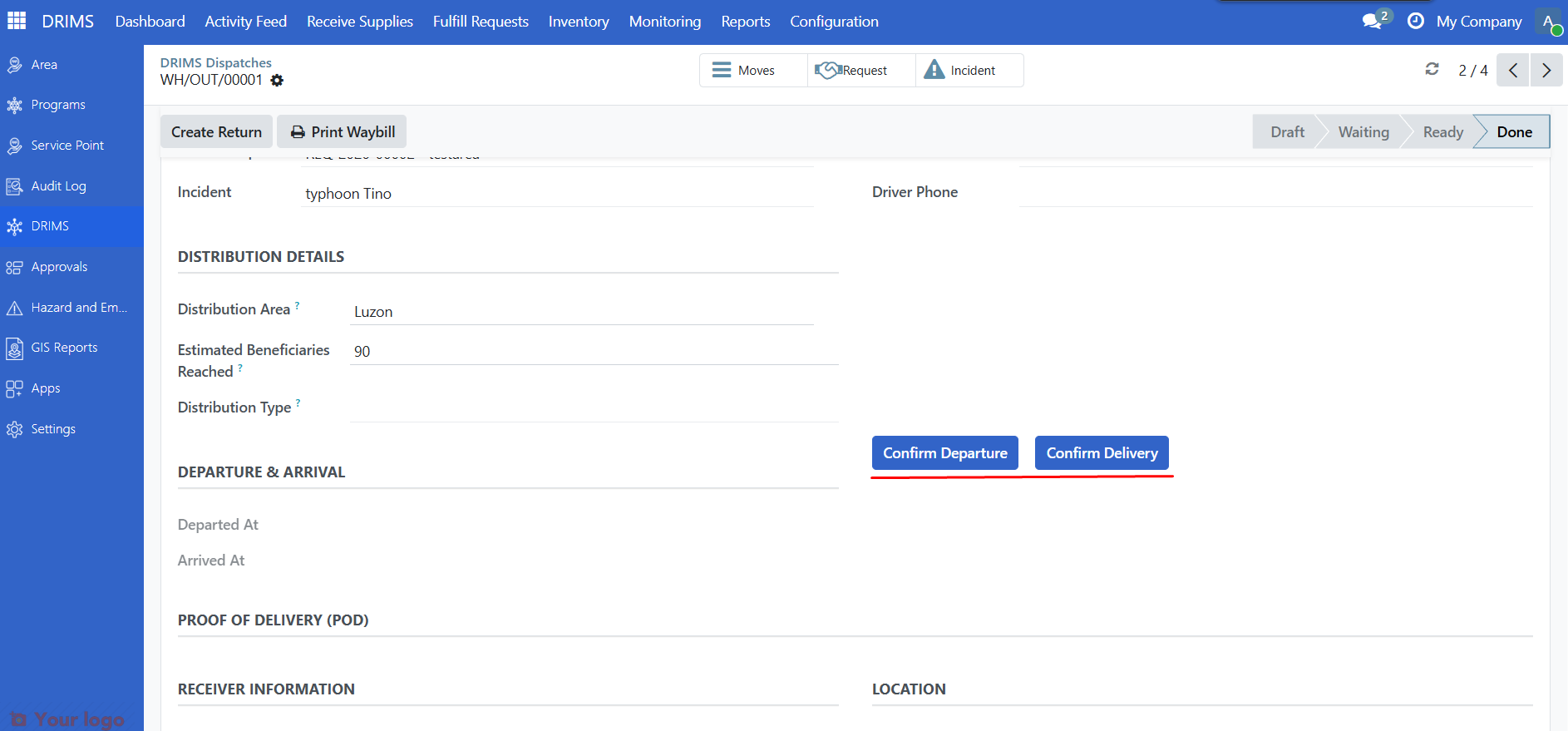Click the help mark beside Distribution Type
Screen dimensions: 1568x731
tap(298, 403)
